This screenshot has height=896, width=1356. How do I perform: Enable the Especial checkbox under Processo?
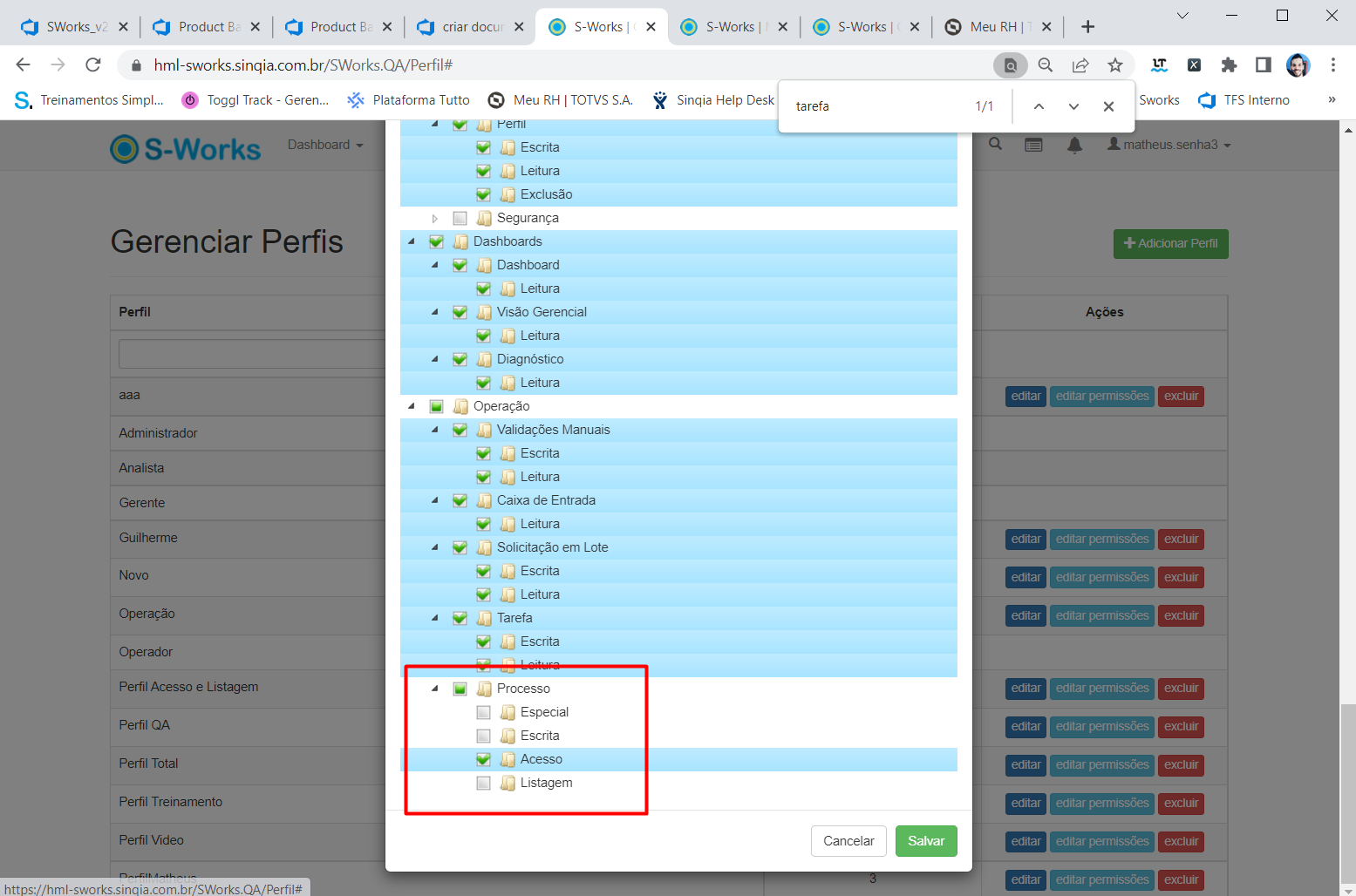(x=483, y=712)
